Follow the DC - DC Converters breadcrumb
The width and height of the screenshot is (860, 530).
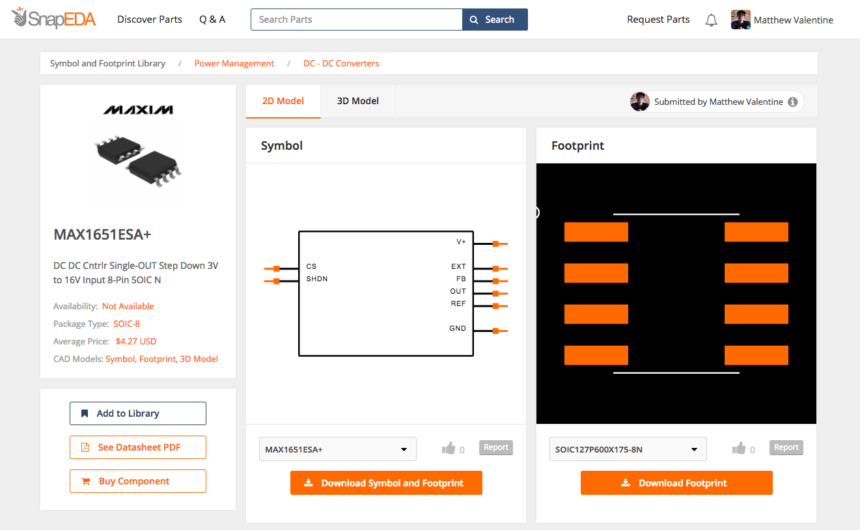coord(341,63)
